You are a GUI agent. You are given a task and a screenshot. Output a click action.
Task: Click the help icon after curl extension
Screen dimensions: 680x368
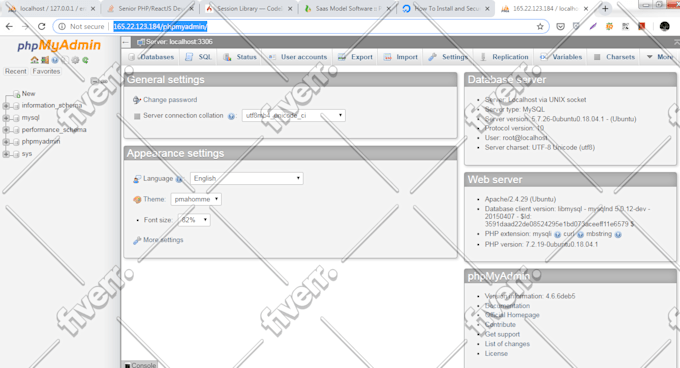pos(580,234)
